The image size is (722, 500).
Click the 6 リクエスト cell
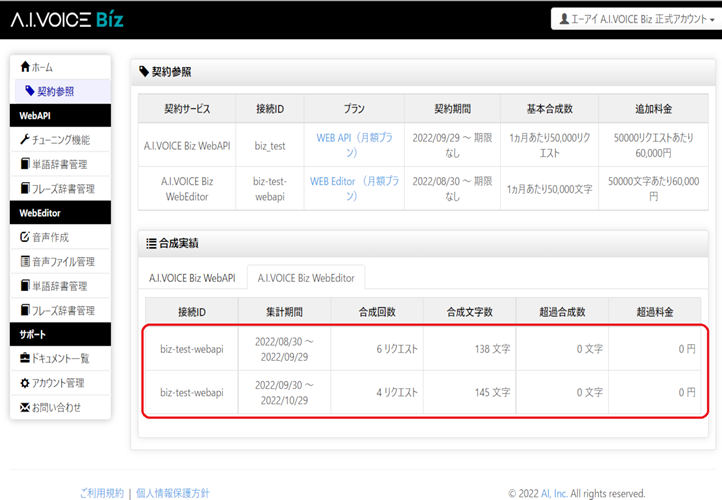click(x=377, y=349)
